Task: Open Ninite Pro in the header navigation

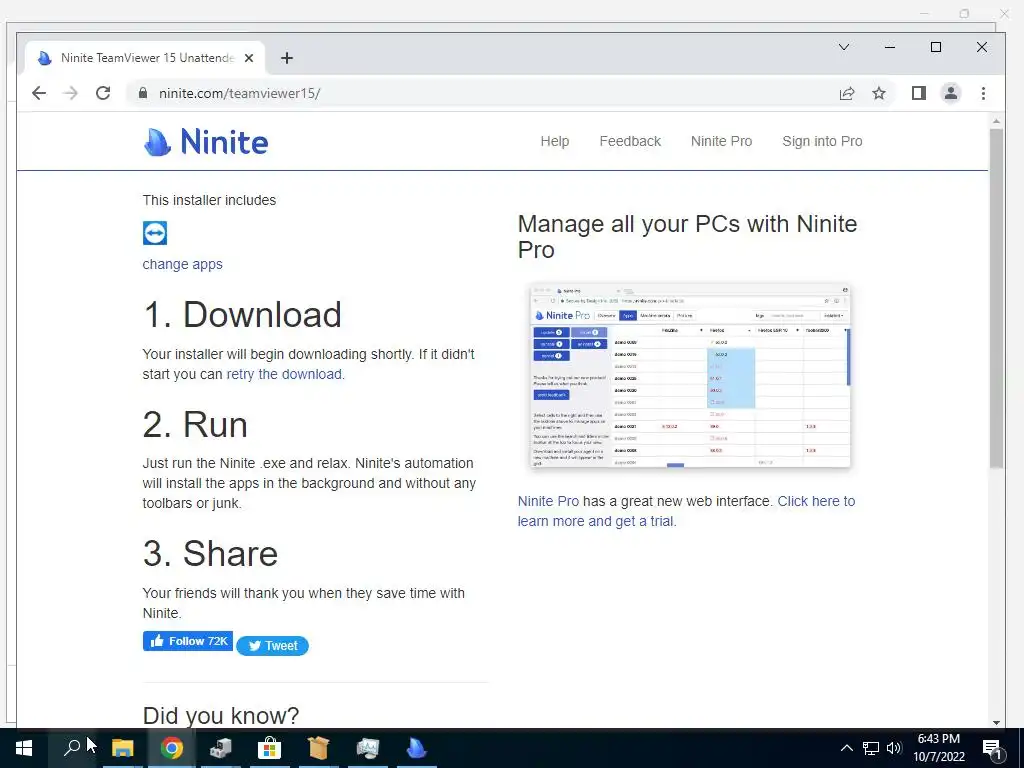Action: pos(722,141)
